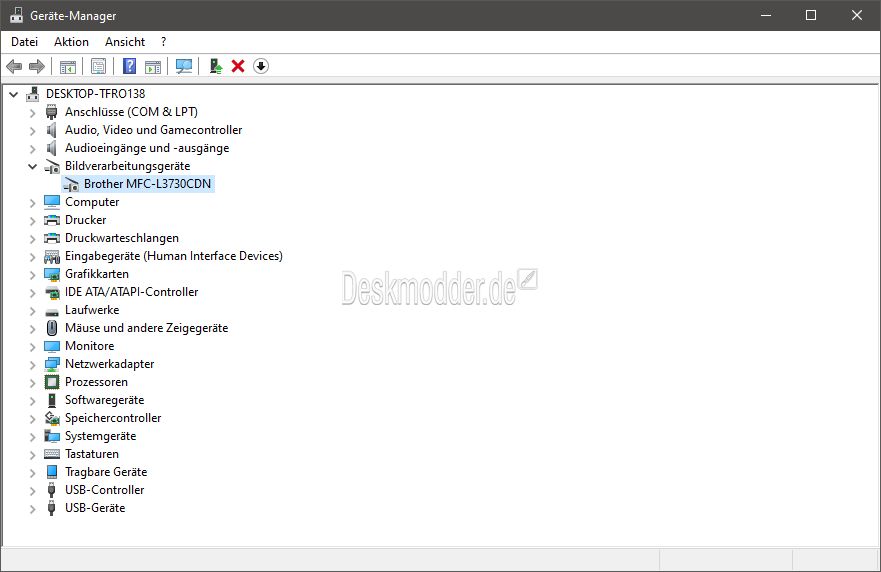The image size is (881, 572).
Task: Click the Prozessoren chip icon
Action: pos(52,382)
